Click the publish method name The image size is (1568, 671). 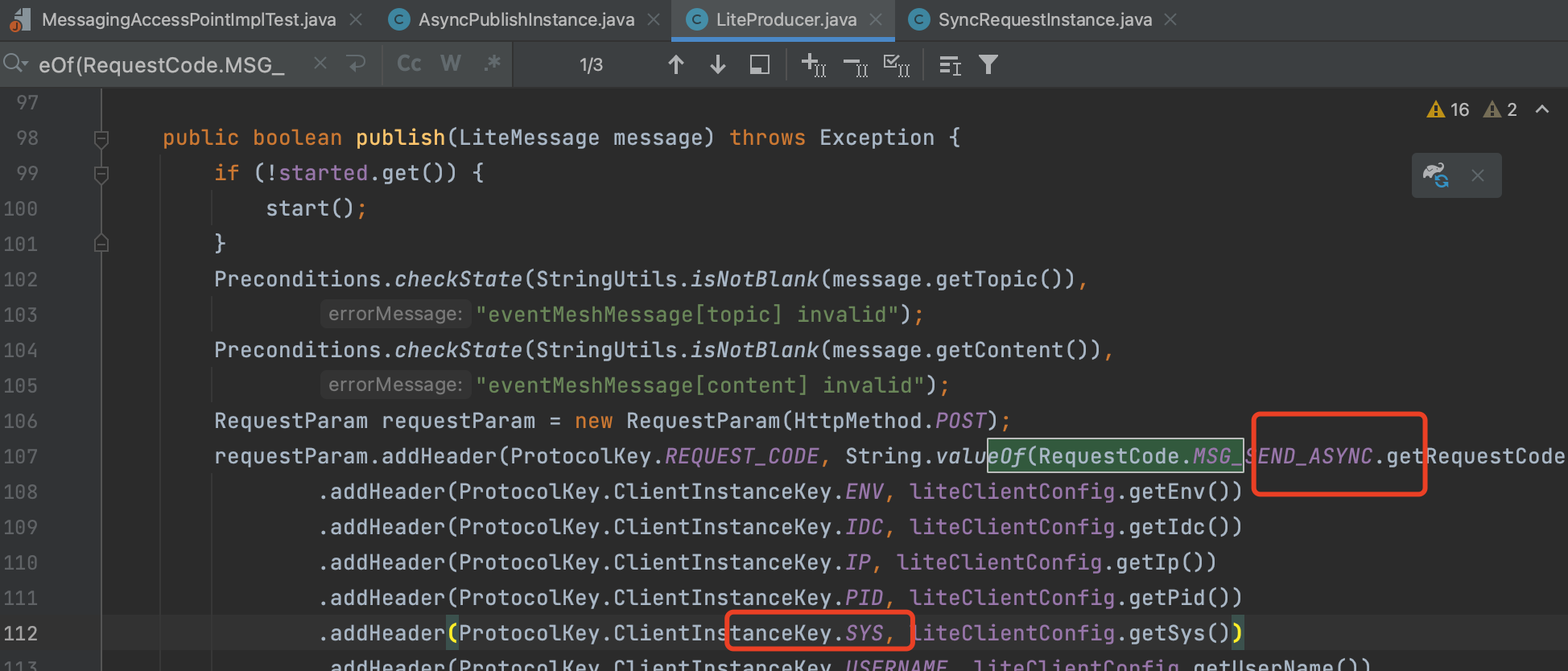click(x=400, y=138)
